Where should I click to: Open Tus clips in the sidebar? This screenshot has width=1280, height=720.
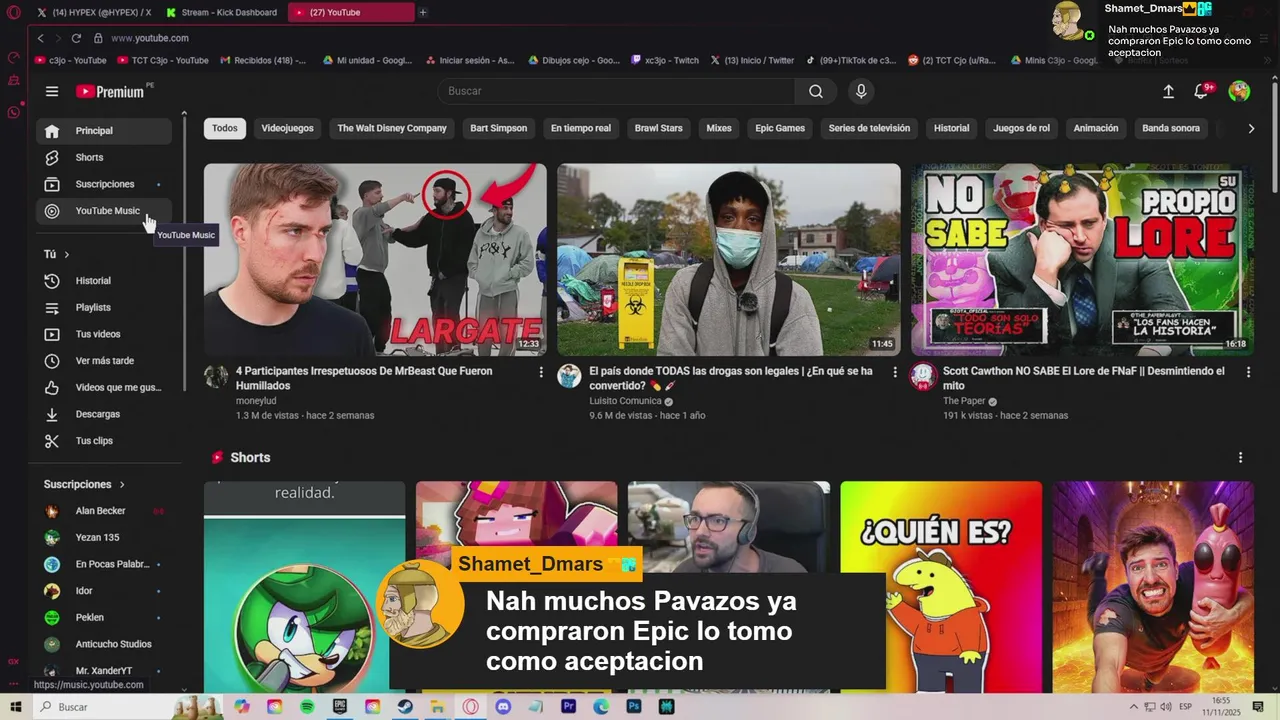(104, 441)
